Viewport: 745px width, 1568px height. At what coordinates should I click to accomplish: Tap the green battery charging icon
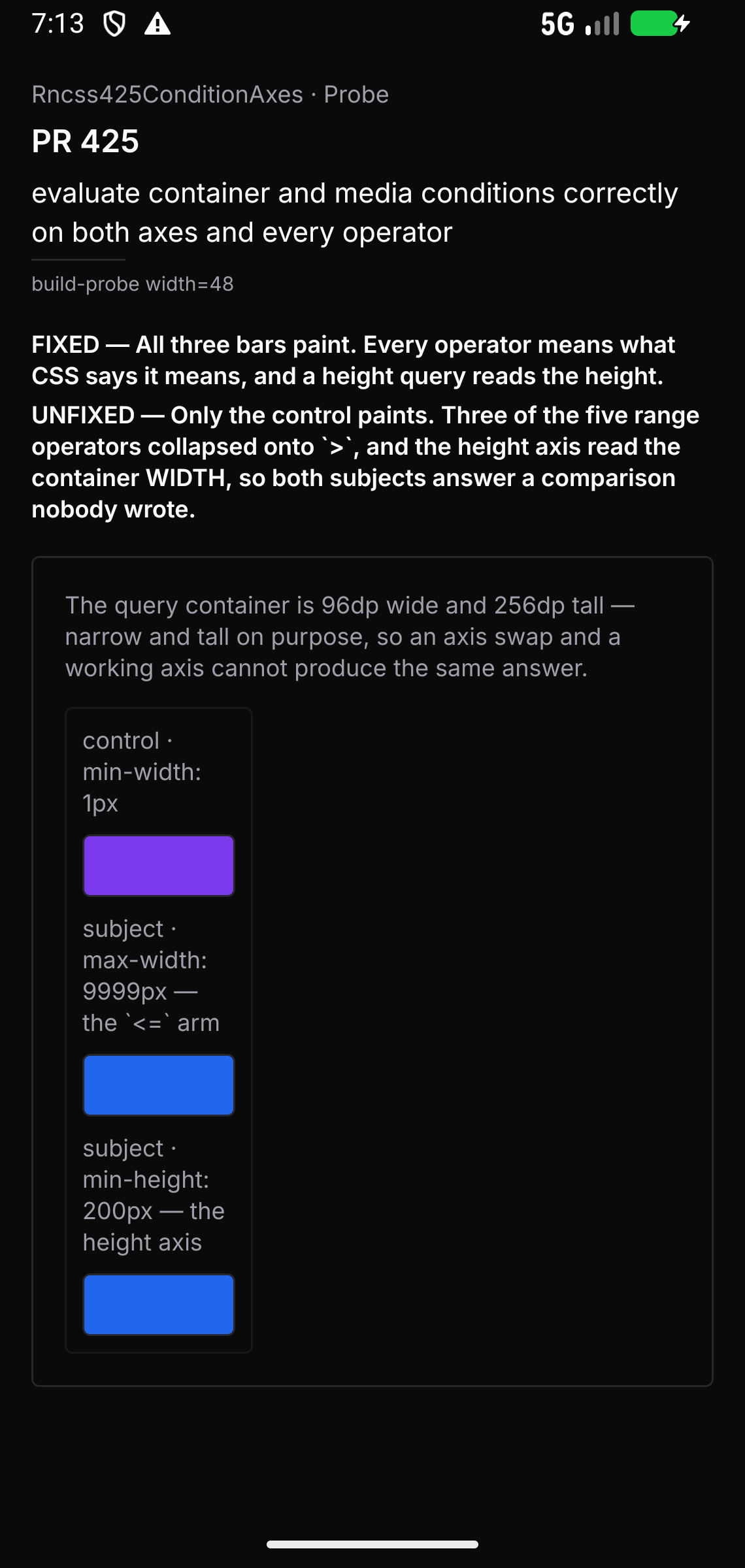(660, 24)
